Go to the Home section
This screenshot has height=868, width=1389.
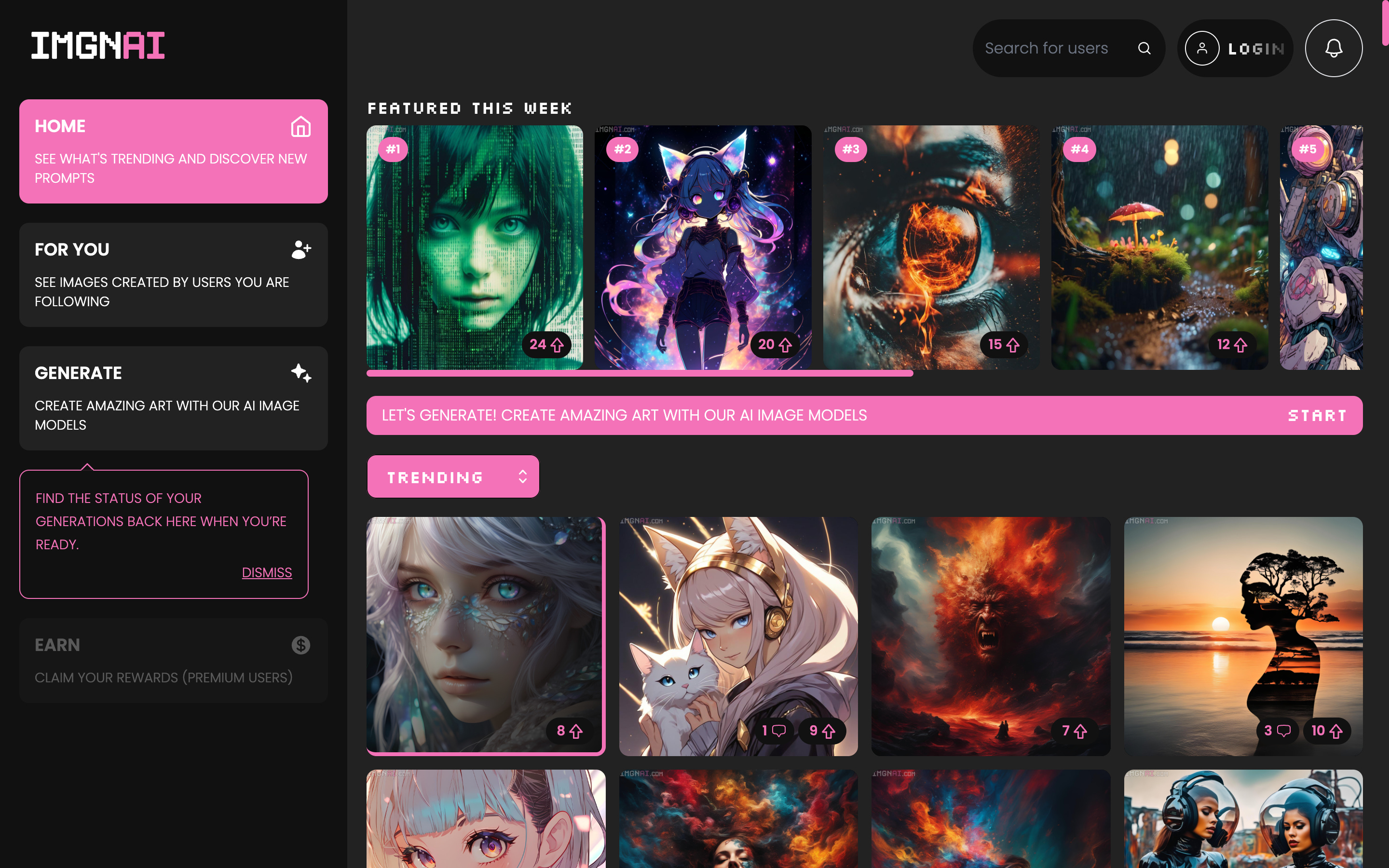[x=173, y=151]
